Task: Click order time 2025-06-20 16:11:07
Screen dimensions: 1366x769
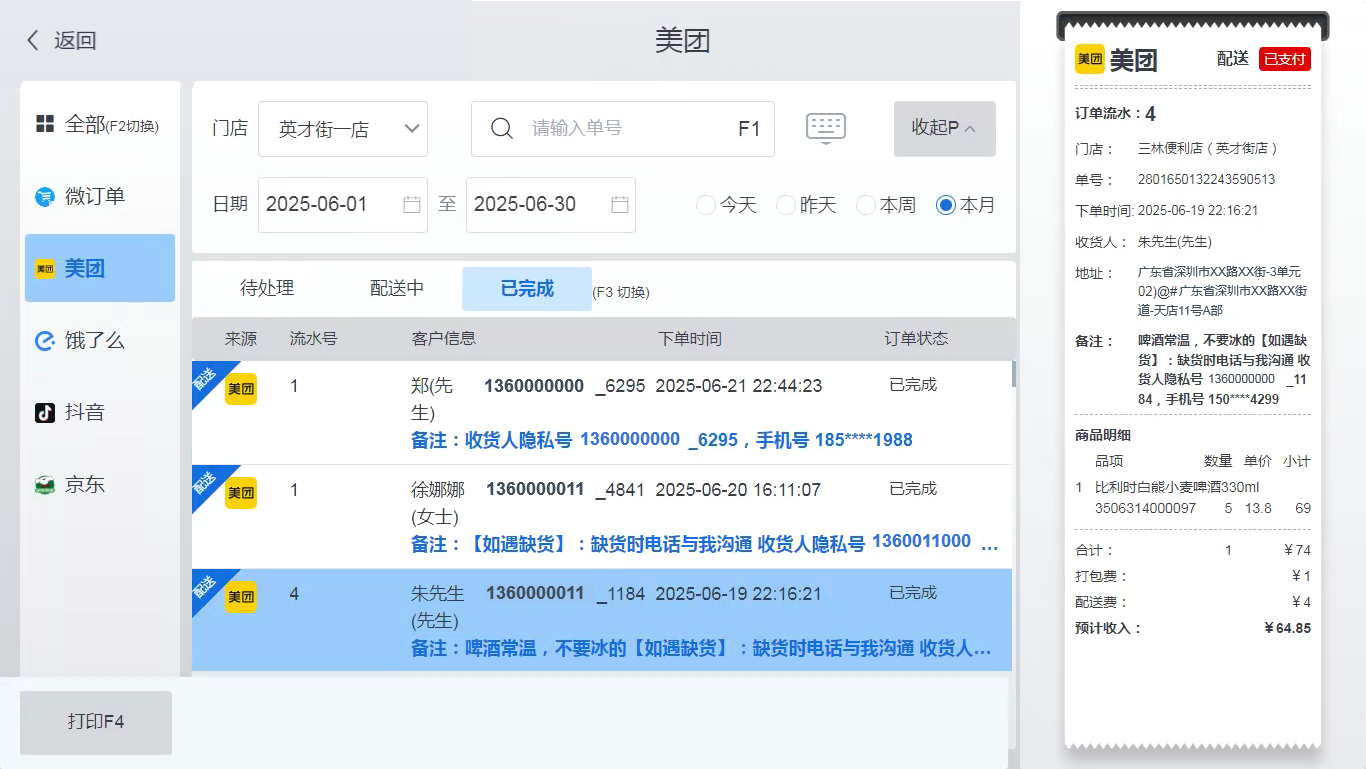Action: (x=739, y=490)
